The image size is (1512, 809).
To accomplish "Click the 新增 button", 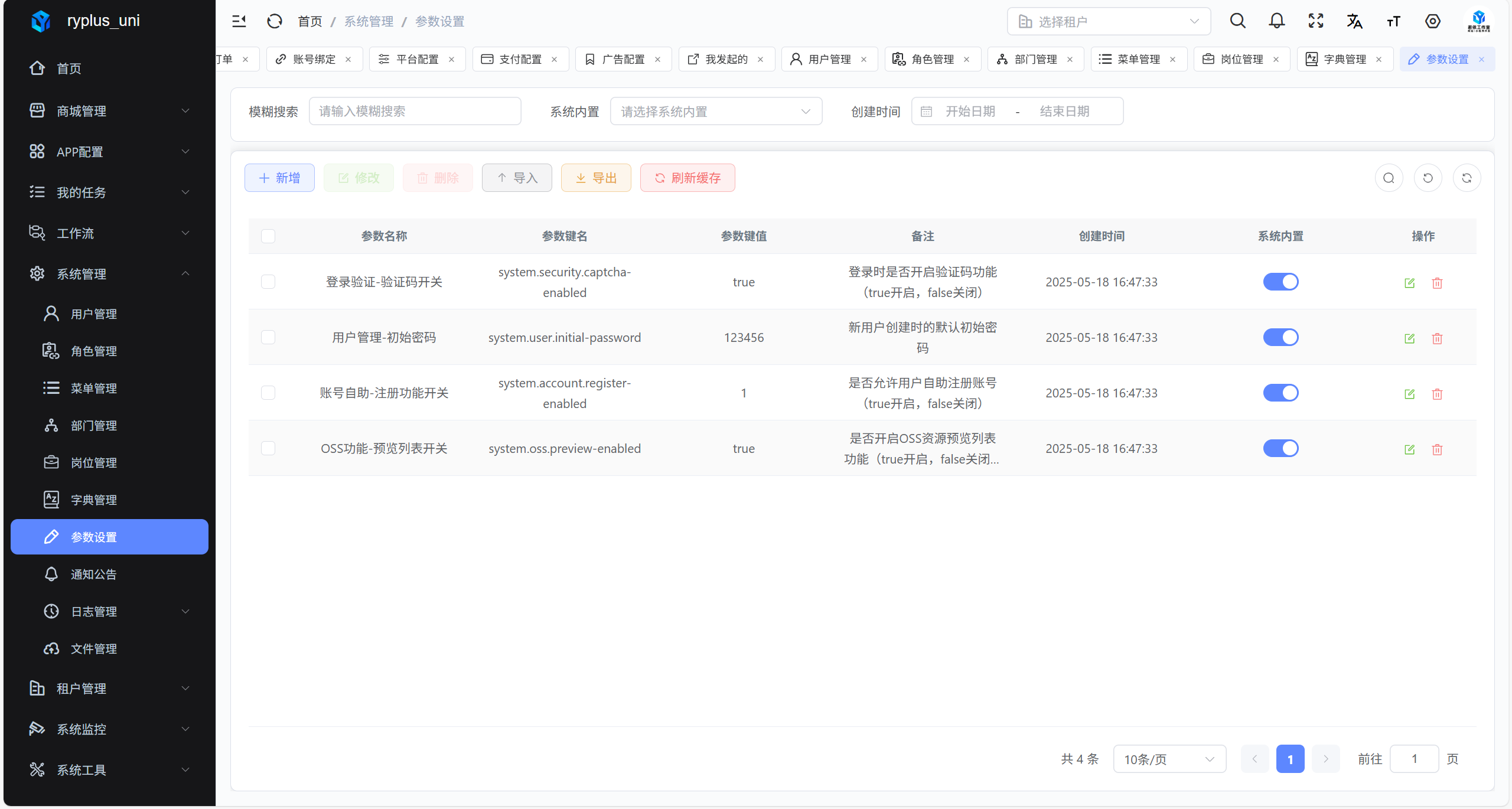I will [x=279, y=178].
